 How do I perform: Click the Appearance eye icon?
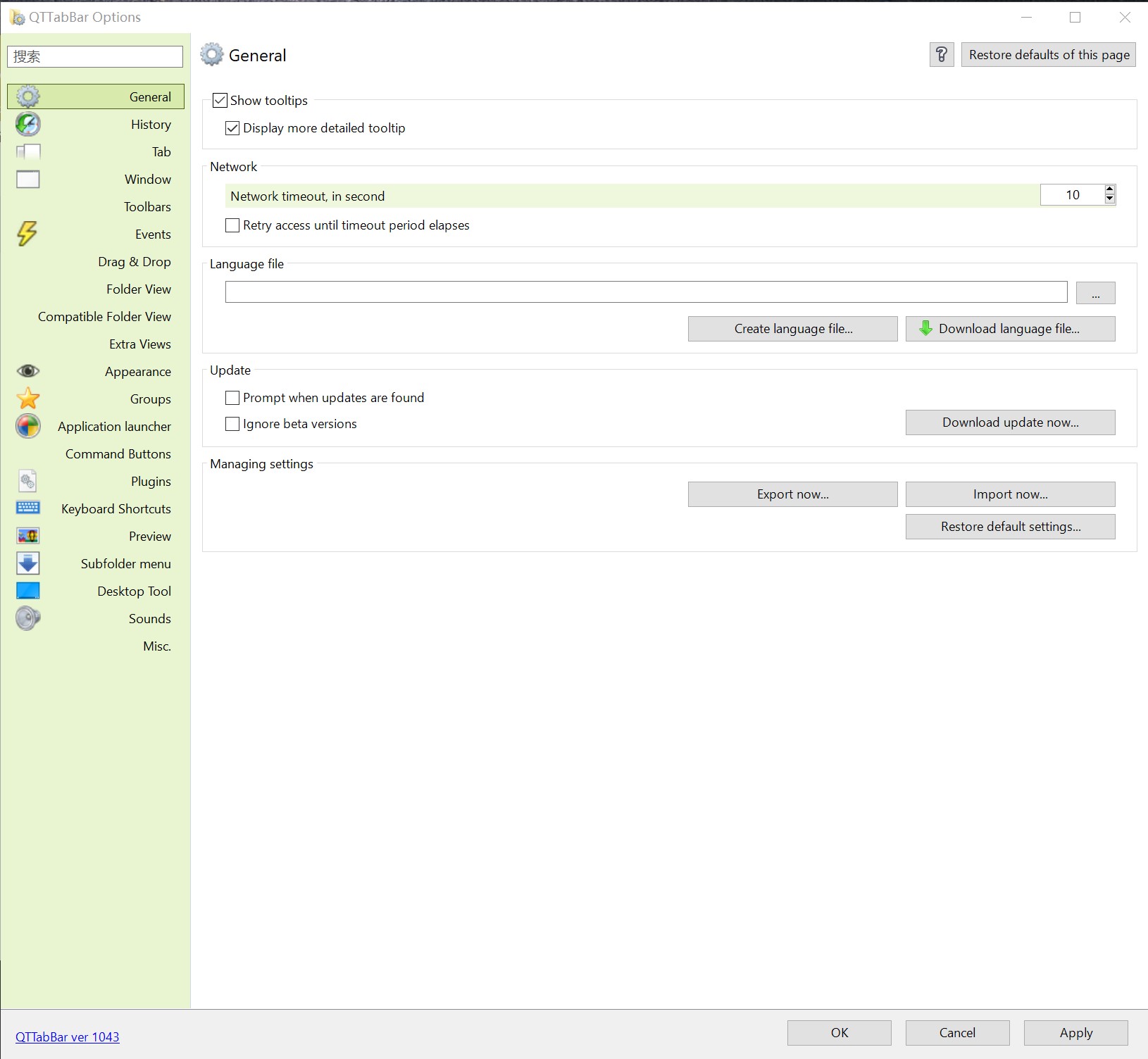point(28,371)
